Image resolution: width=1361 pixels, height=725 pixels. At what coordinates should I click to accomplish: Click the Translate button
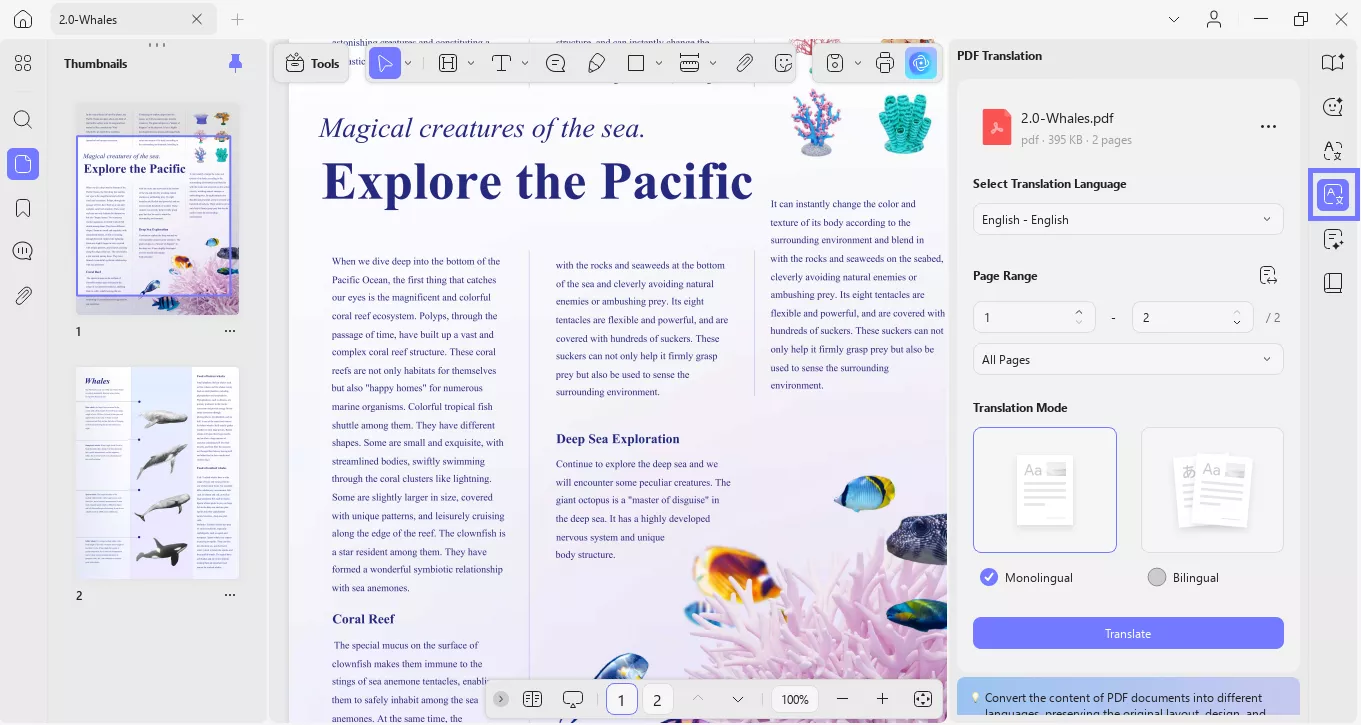pyautogui.click(x=1127, y=633)
